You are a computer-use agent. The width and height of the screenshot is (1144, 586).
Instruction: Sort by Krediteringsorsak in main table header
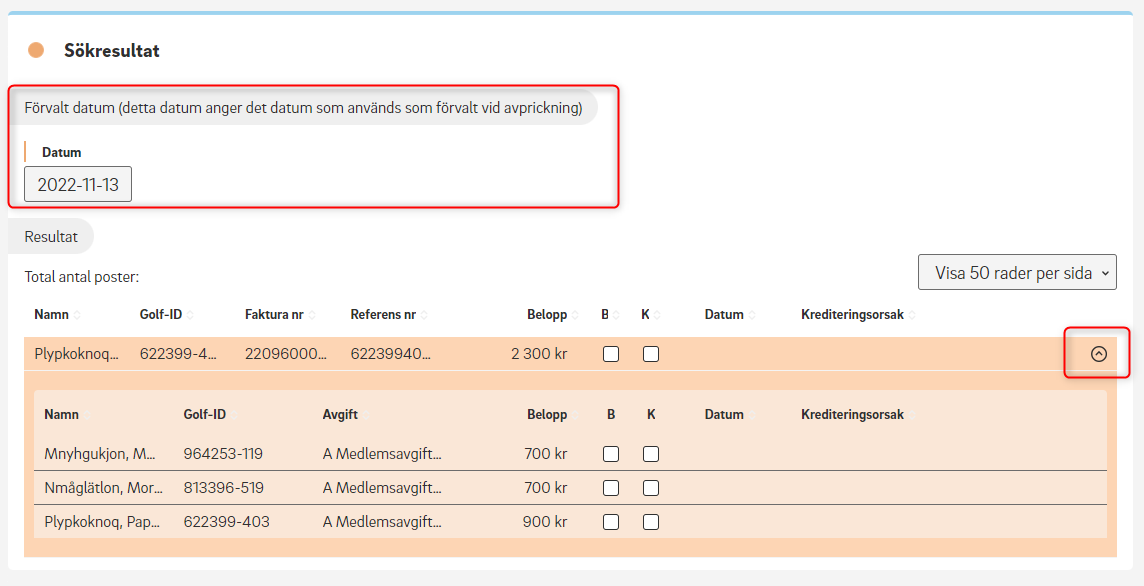[x=912, y=315]
